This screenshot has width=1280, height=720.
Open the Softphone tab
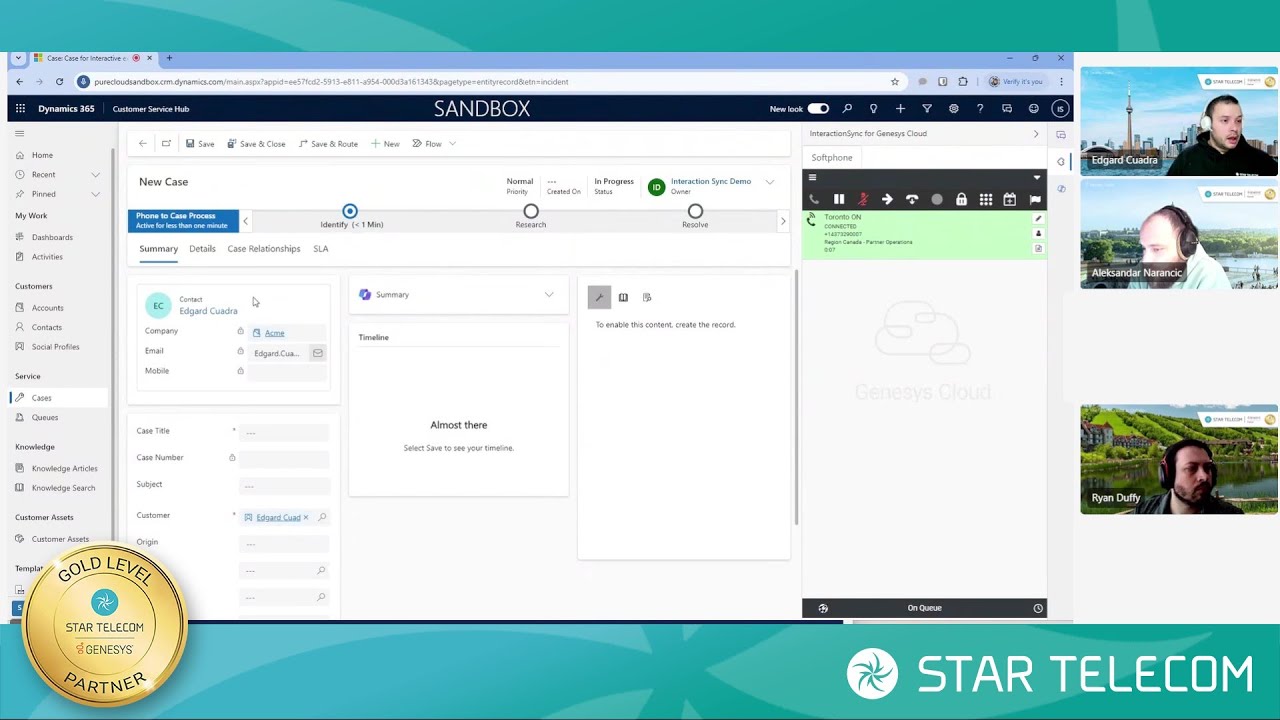tap(832, 157)
